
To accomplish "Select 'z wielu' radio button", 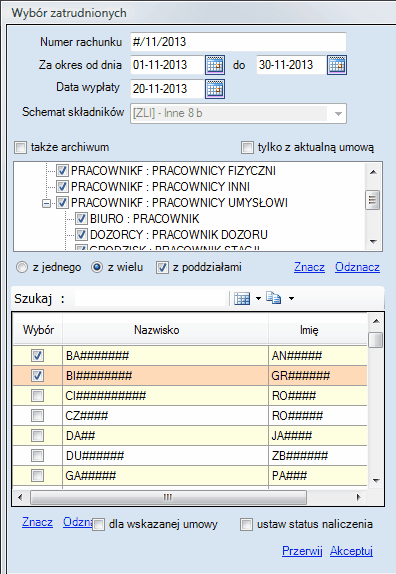I will 97,267.
